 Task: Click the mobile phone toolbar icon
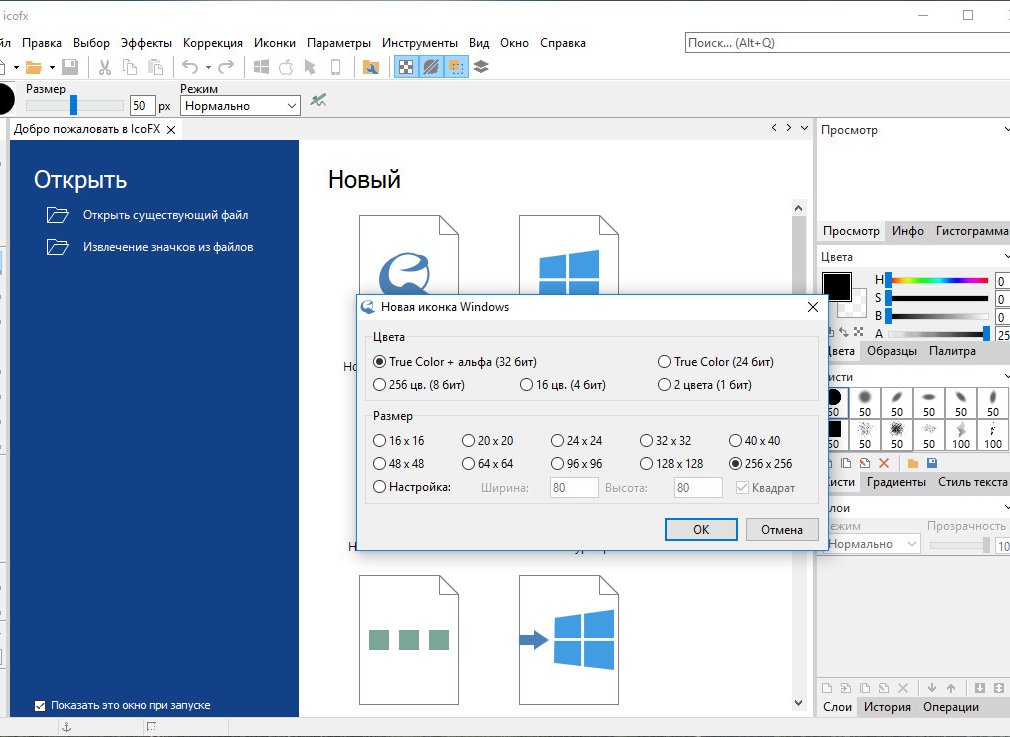tap(336, 67)
